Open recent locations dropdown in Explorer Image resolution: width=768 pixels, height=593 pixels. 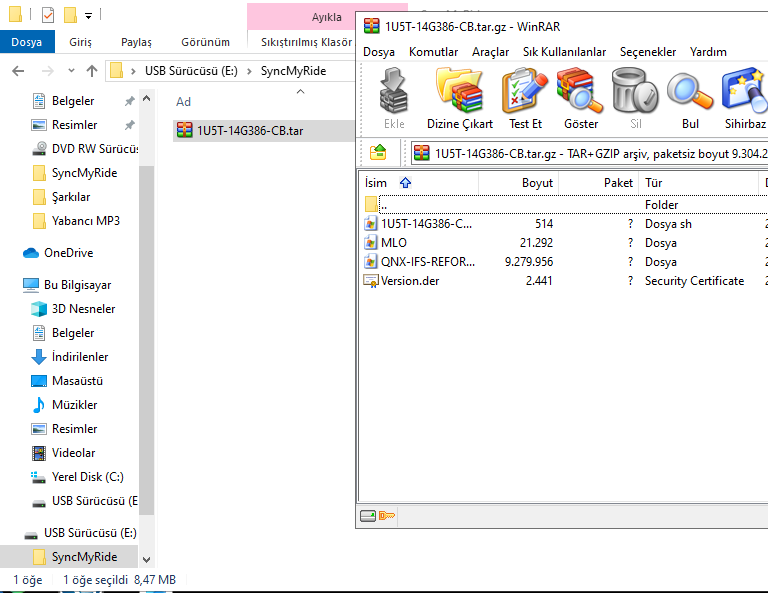click(x=72, y=71)
